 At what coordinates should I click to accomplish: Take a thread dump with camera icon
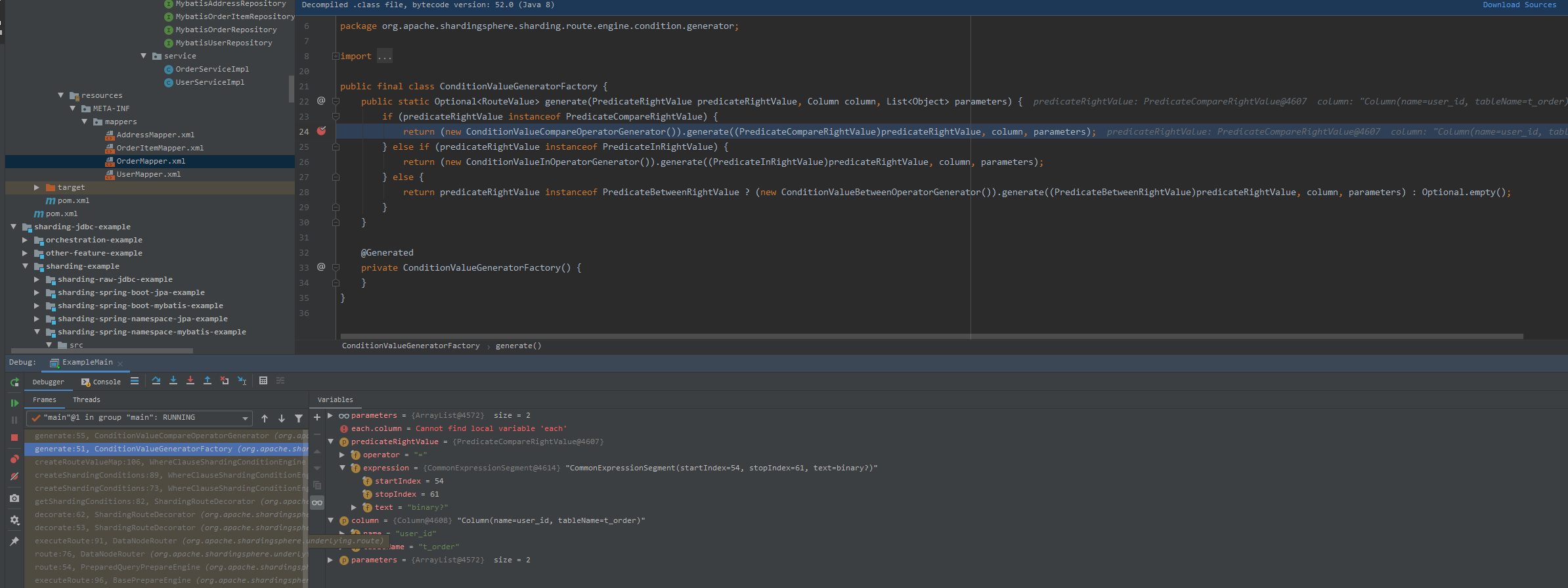[14, 498]
